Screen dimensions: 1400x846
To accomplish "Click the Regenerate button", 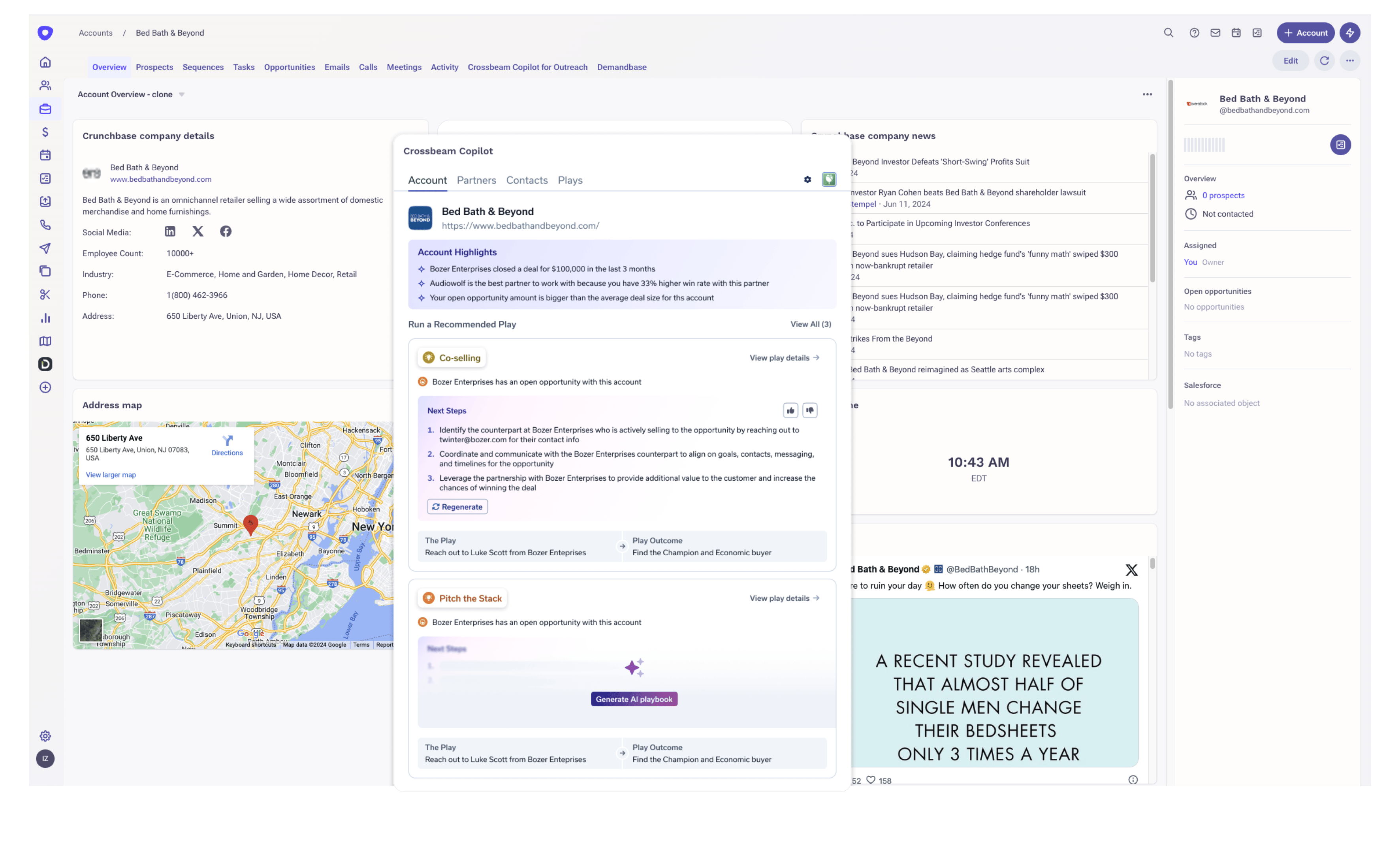I will (457, 507).
